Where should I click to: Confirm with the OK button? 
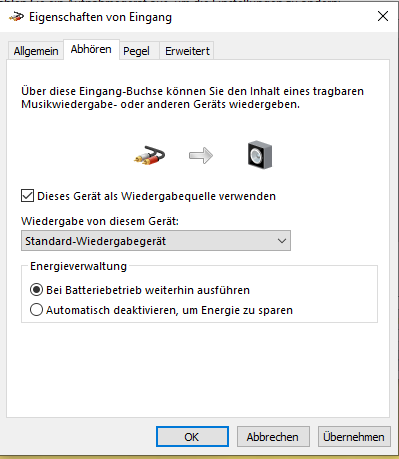[192, 436]
